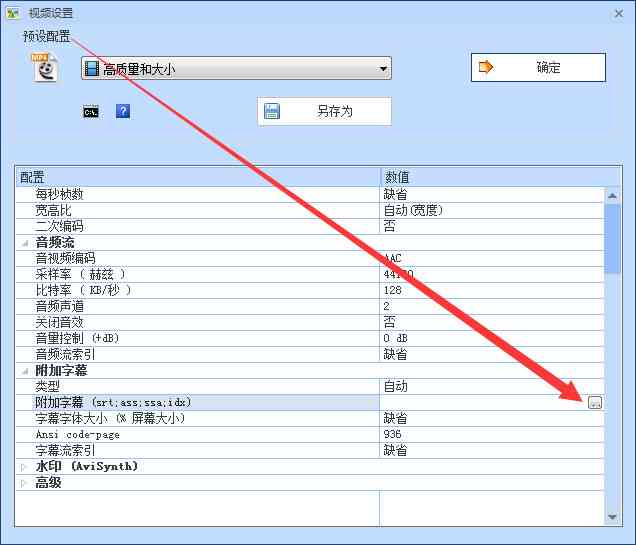Image resolution: width=636 pixels, height=545 pixels.
Task: Select the 宽高比 row
Action: pos(310,210)
